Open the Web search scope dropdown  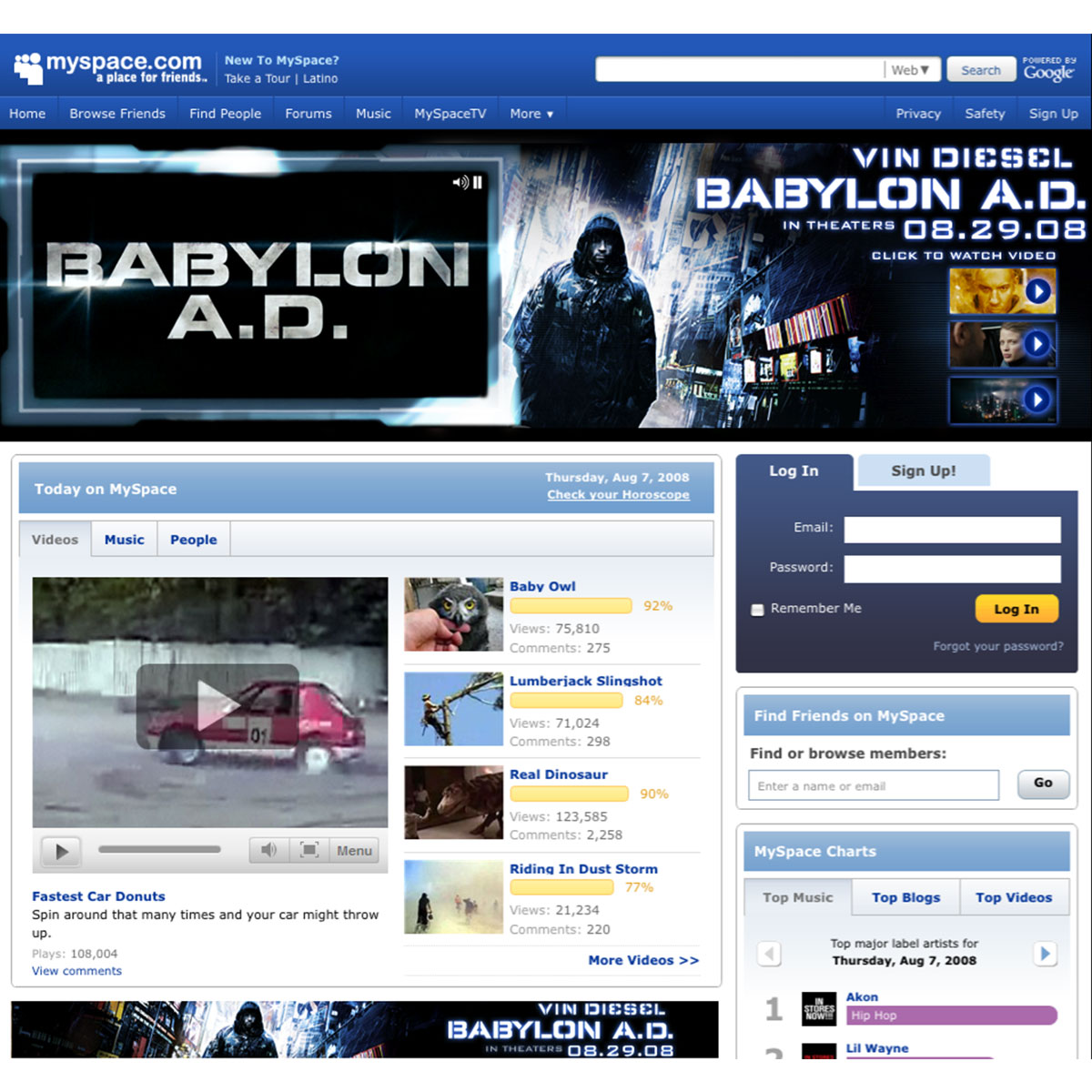tap(910, 70)
